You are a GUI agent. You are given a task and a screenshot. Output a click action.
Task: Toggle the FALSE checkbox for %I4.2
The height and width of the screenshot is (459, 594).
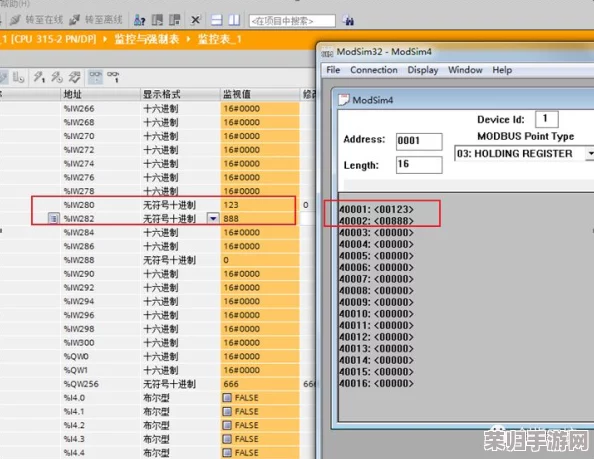(227, 425)
